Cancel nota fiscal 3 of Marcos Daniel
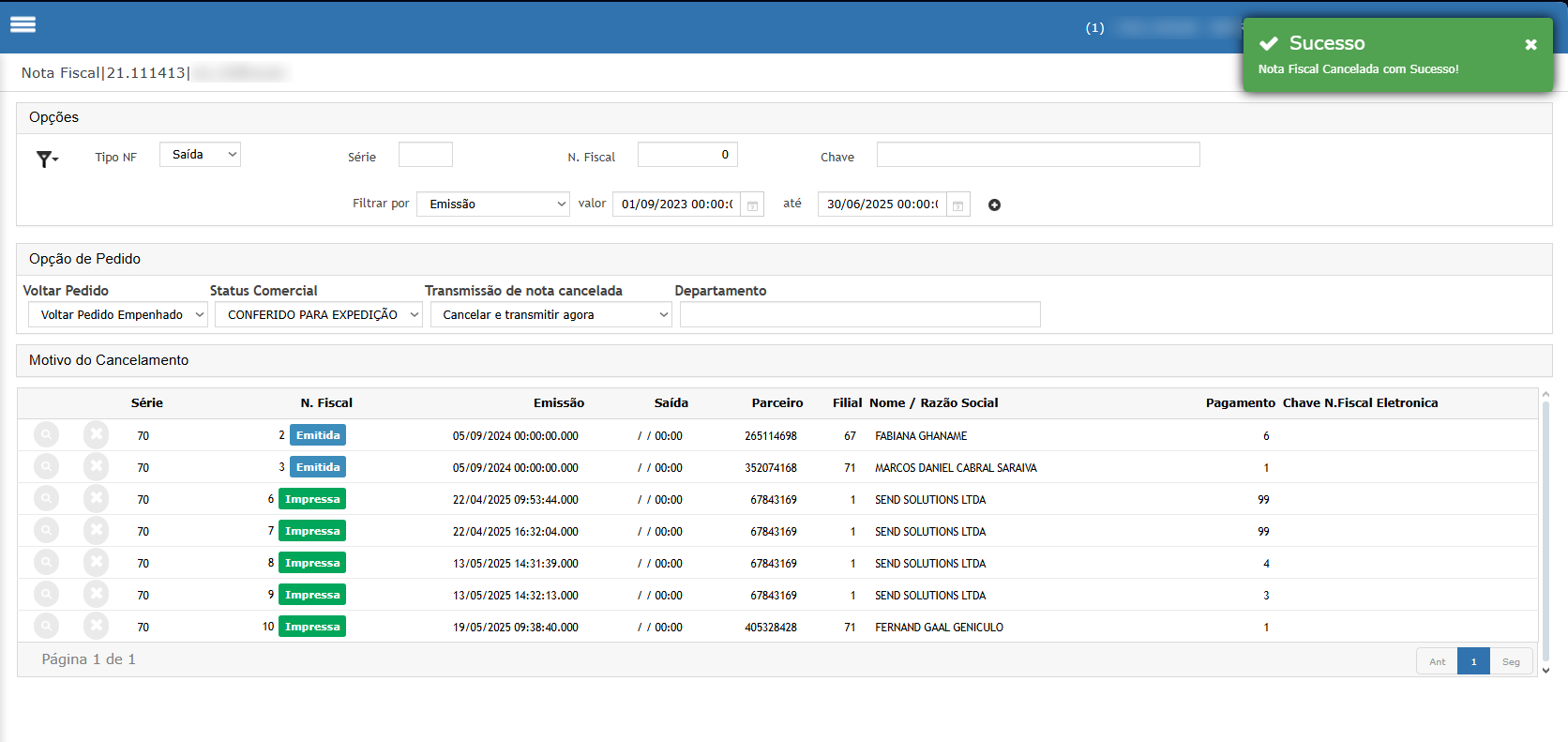 coord(96,466)
